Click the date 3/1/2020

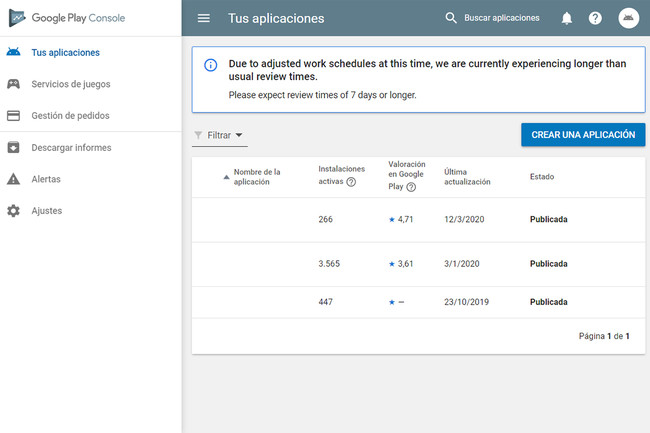click(x=461, y=264)
